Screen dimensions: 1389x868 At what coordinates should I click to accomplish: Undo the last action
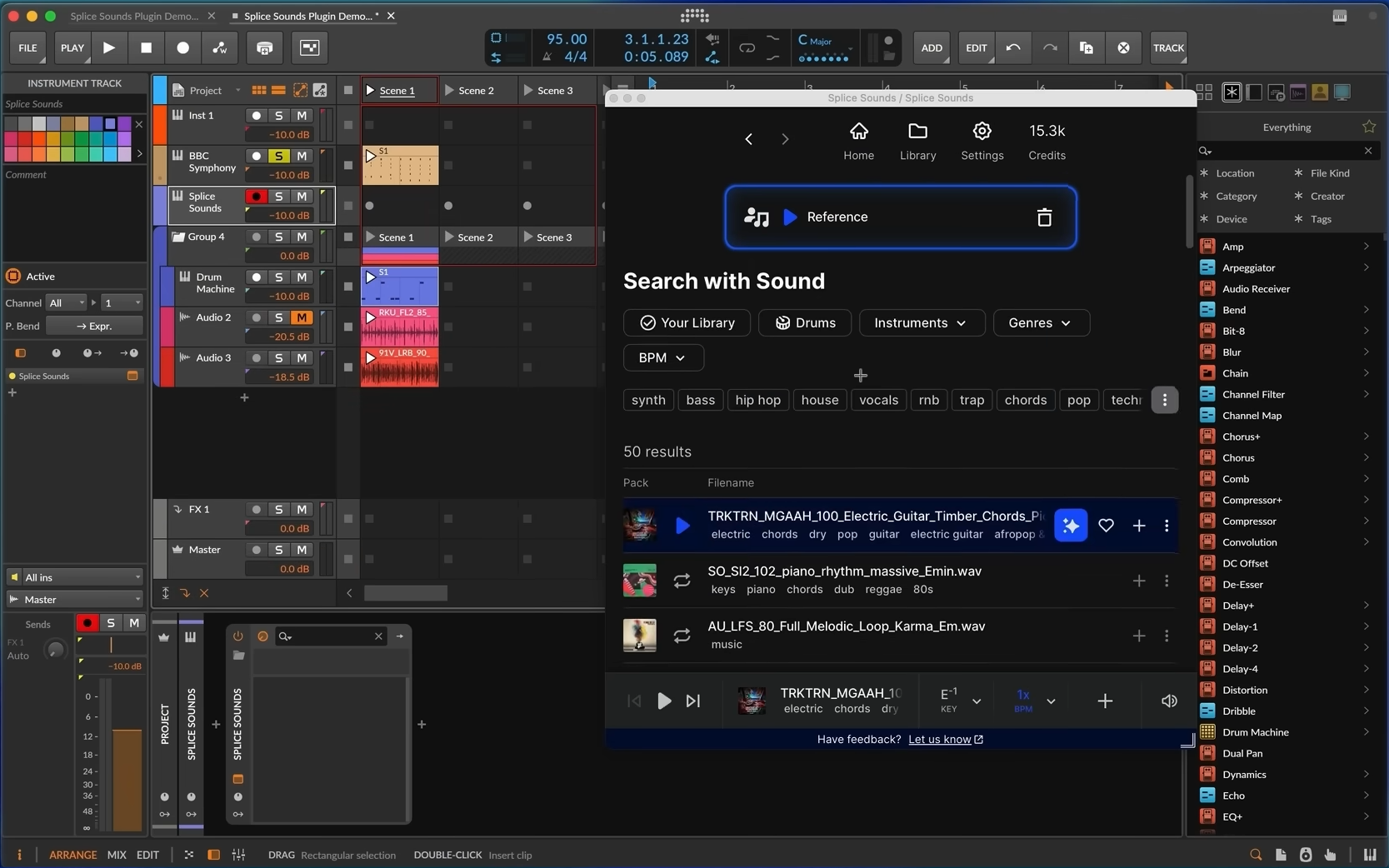tap(1013, 47)
